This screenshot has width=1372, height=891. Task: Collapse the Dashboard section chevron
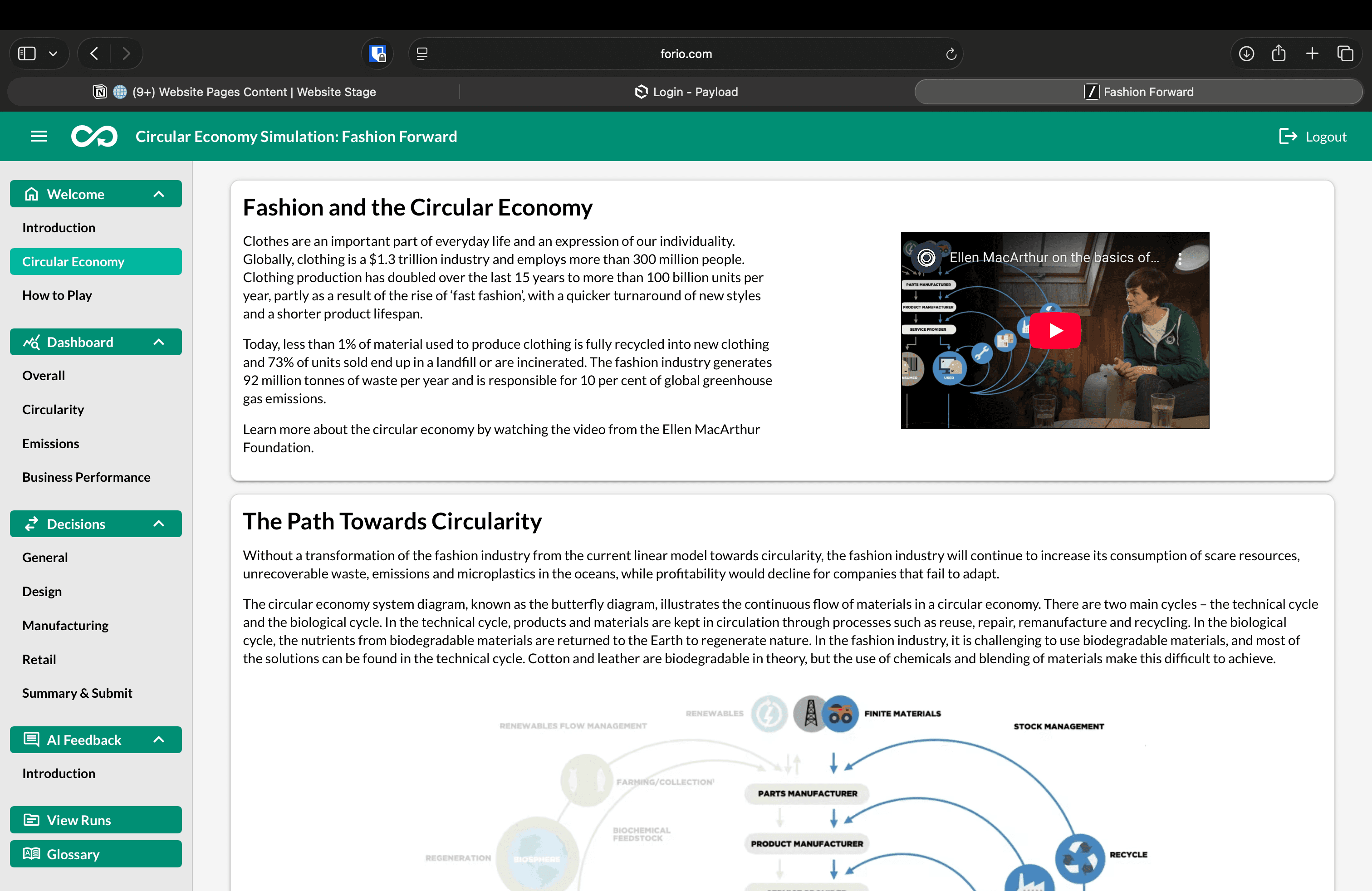point(159,343)
